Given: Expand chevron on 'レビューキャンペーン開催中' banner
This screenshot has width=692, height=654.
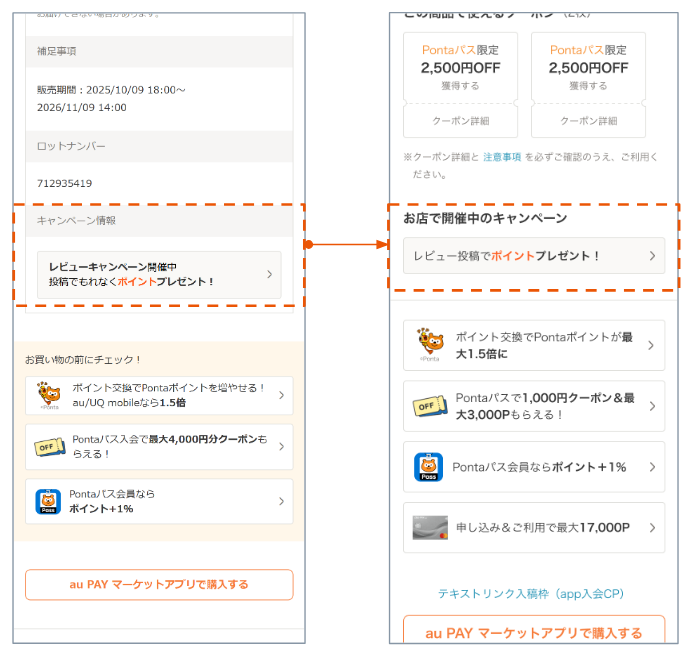Looking at the screenshot, I should click(268, 274).
